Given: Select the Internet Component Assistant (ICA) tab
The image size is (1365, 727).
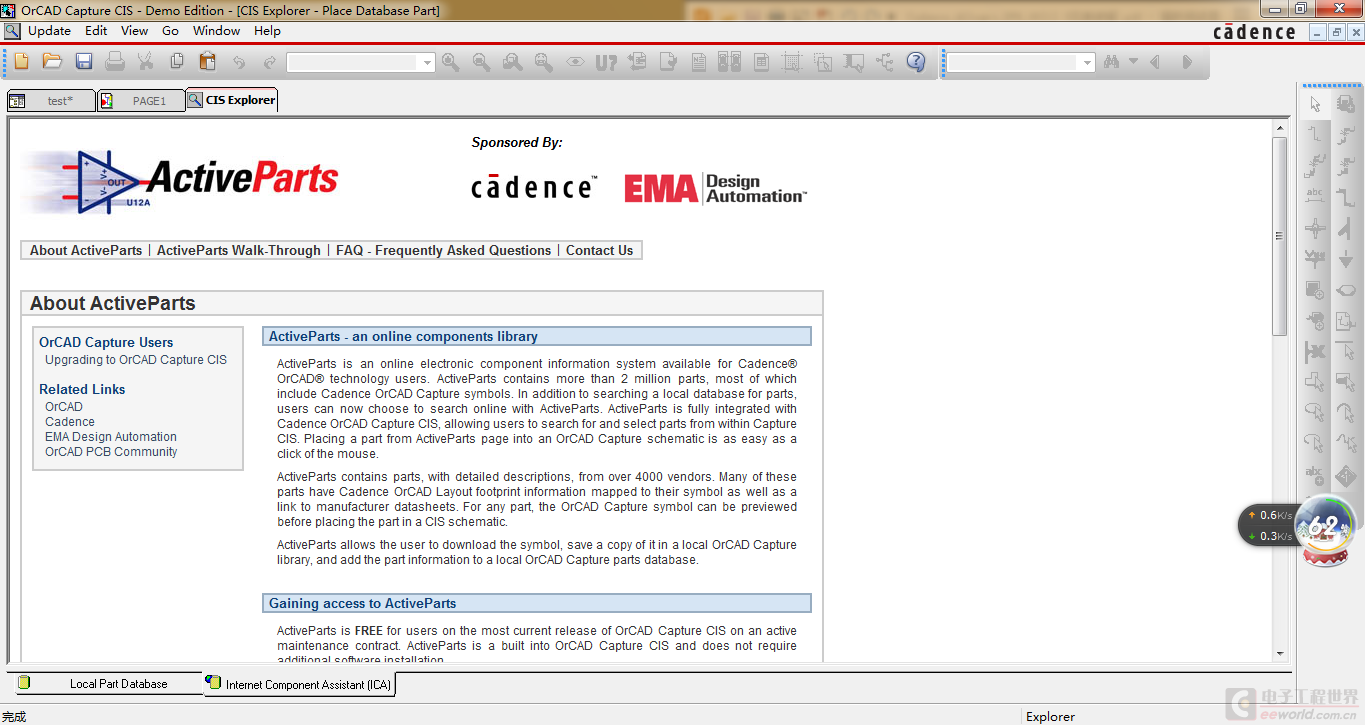Looking at the screenshot, I should pos(299,685).
